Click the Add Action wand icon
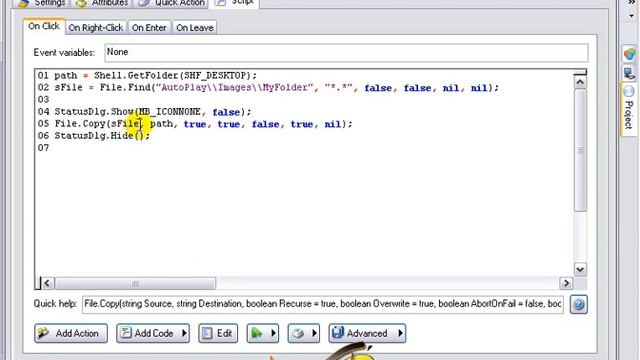The width and height of the screenshot is (640, 360). pos(44,333)
